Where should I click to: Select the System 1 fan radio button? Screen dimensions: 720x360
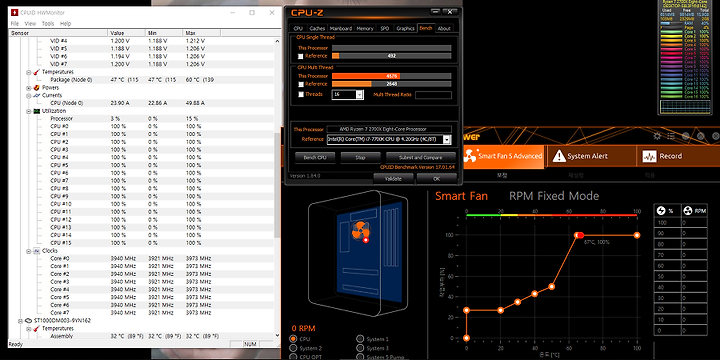tap(360, 339)
